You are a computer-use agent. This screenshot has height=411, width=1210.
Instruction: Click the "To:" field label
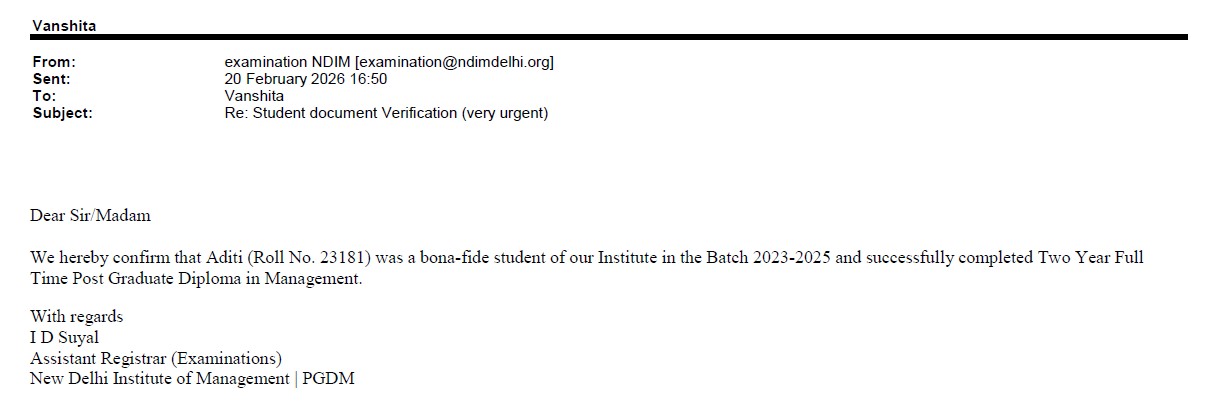click(x=44, y=96)
